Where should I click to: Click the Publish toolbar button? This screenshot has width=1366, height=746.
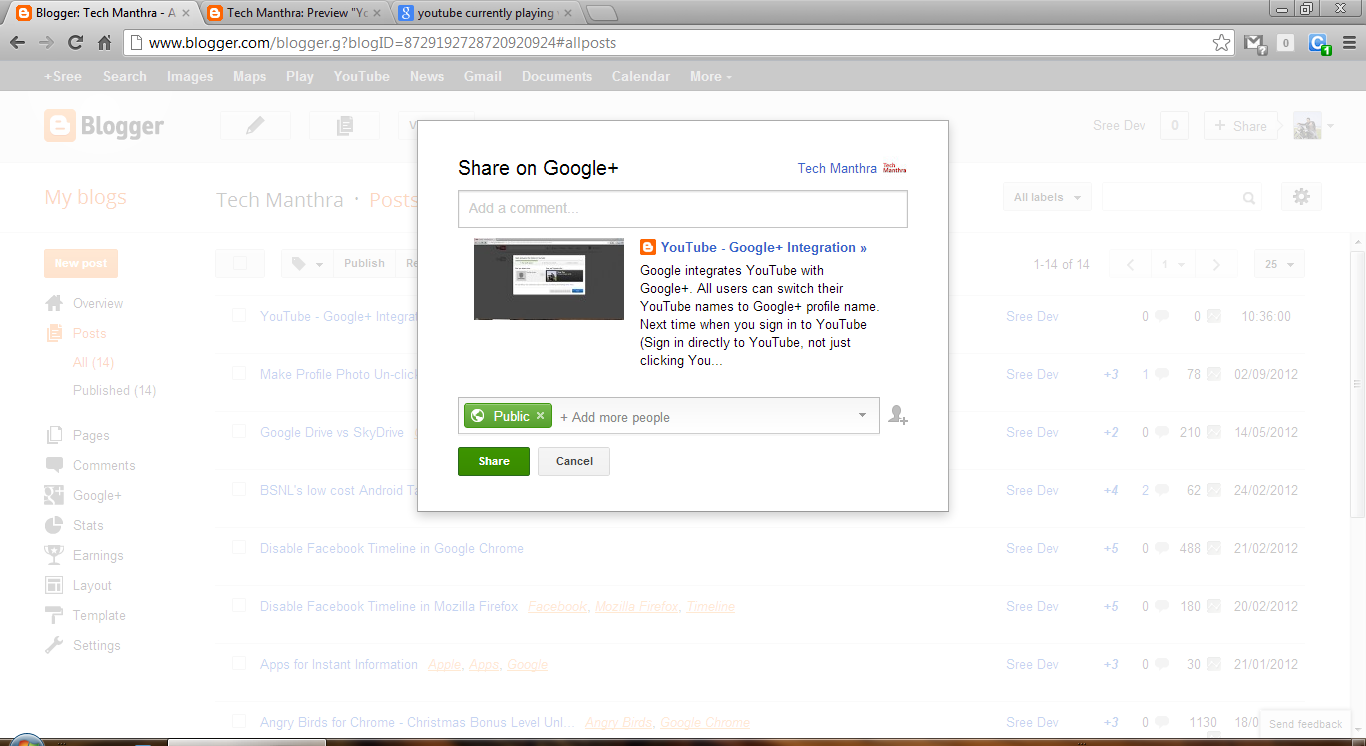click(x=364, y=263)
